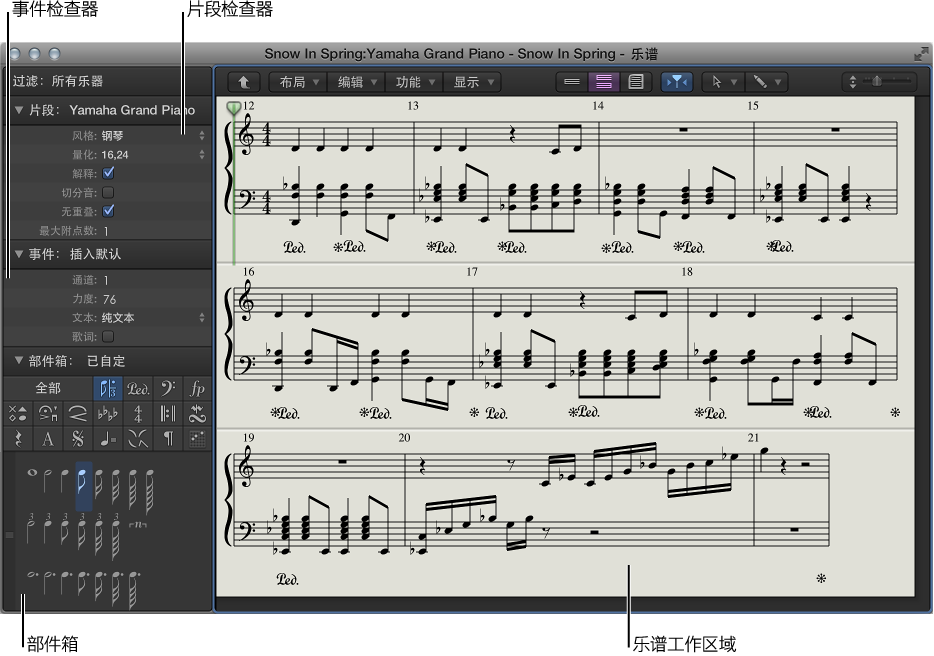Viewport: 934px width, 656px height.
Task: Enter full screen with the window arrows icon
Action: pyautogui.click(x=921, y=54)
